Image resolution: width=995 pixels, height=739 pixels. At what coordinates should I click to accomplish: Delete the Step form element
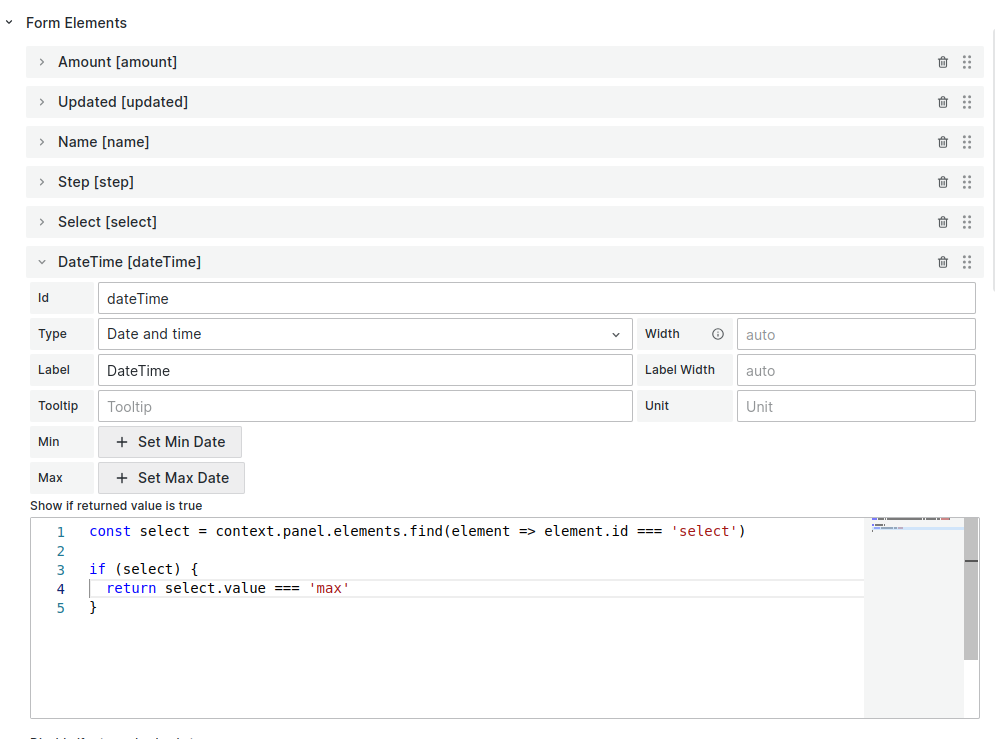coord(942,181)
